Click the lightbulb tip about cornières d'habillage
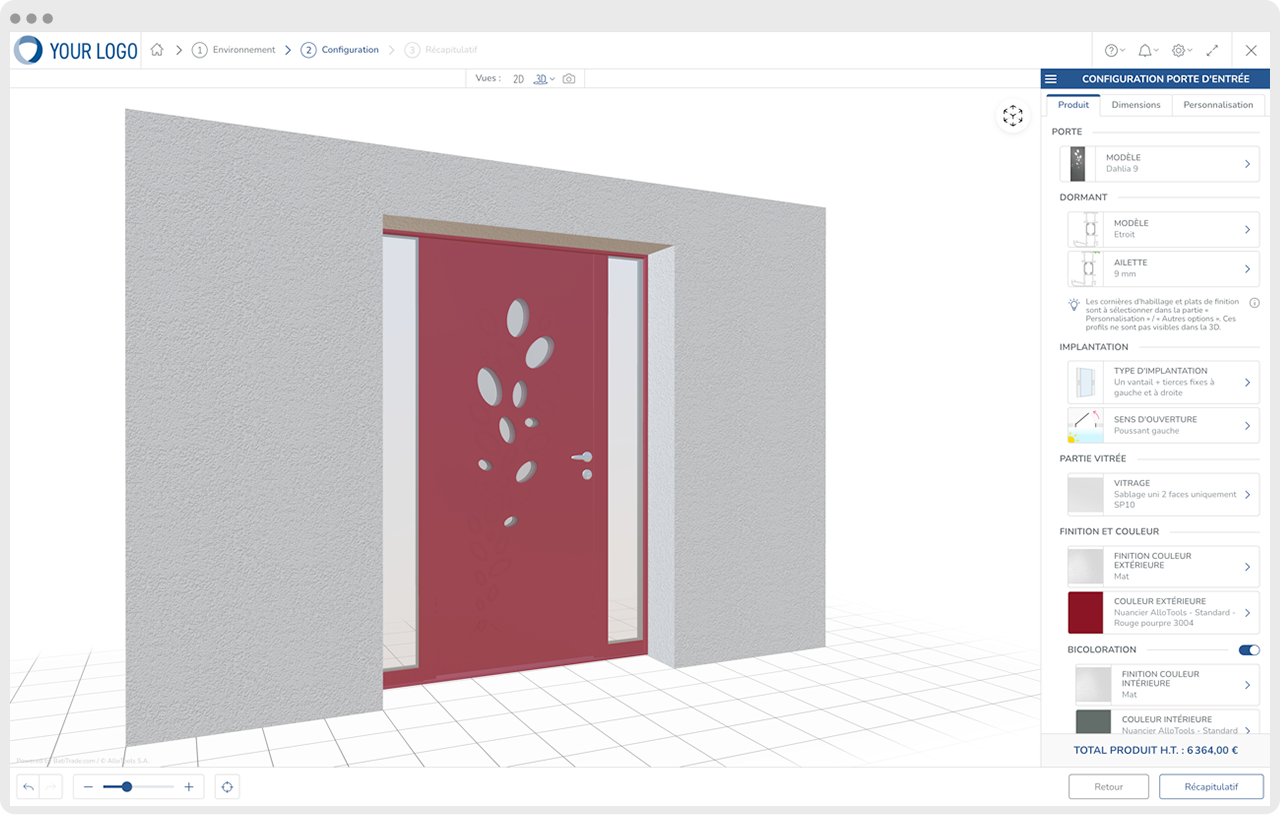This screenshot has height=815, width=1280. coord(1153,313)
